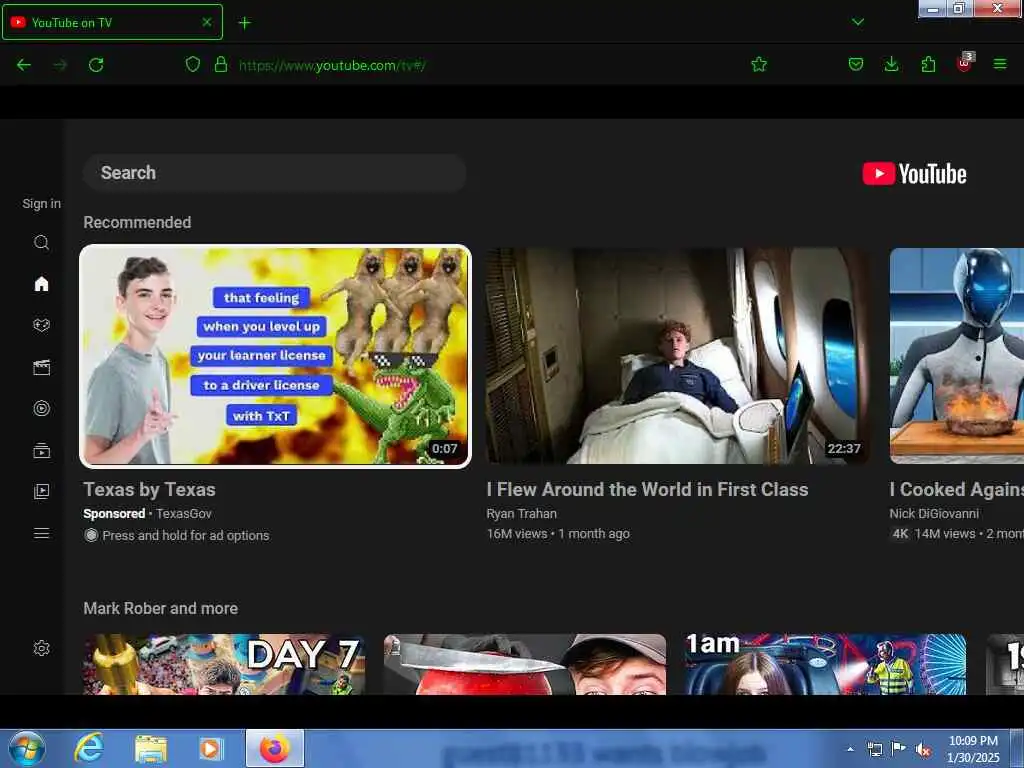Expand the sidebar hamburger menu
1024x768 pixels.
click(41, 534)
